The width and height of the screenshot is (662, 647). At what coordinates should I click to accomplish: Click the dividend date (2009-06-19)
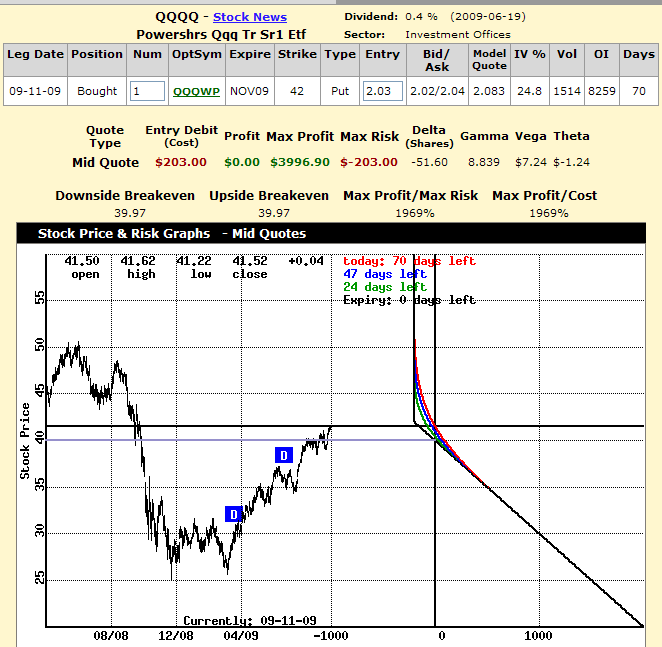(488, 17)
